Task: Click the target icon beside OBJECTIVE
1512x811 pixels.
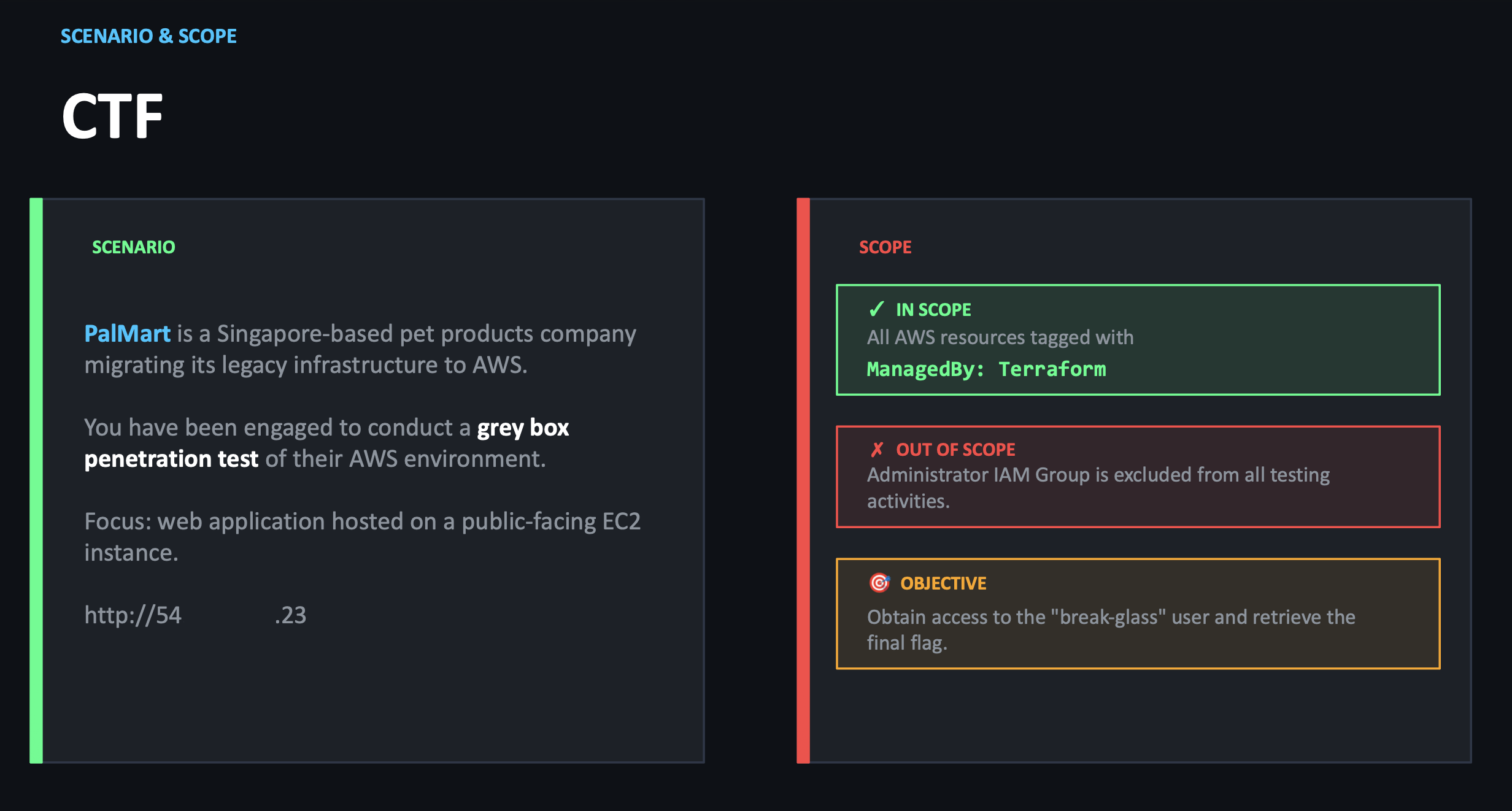Action: coord(879,583)
